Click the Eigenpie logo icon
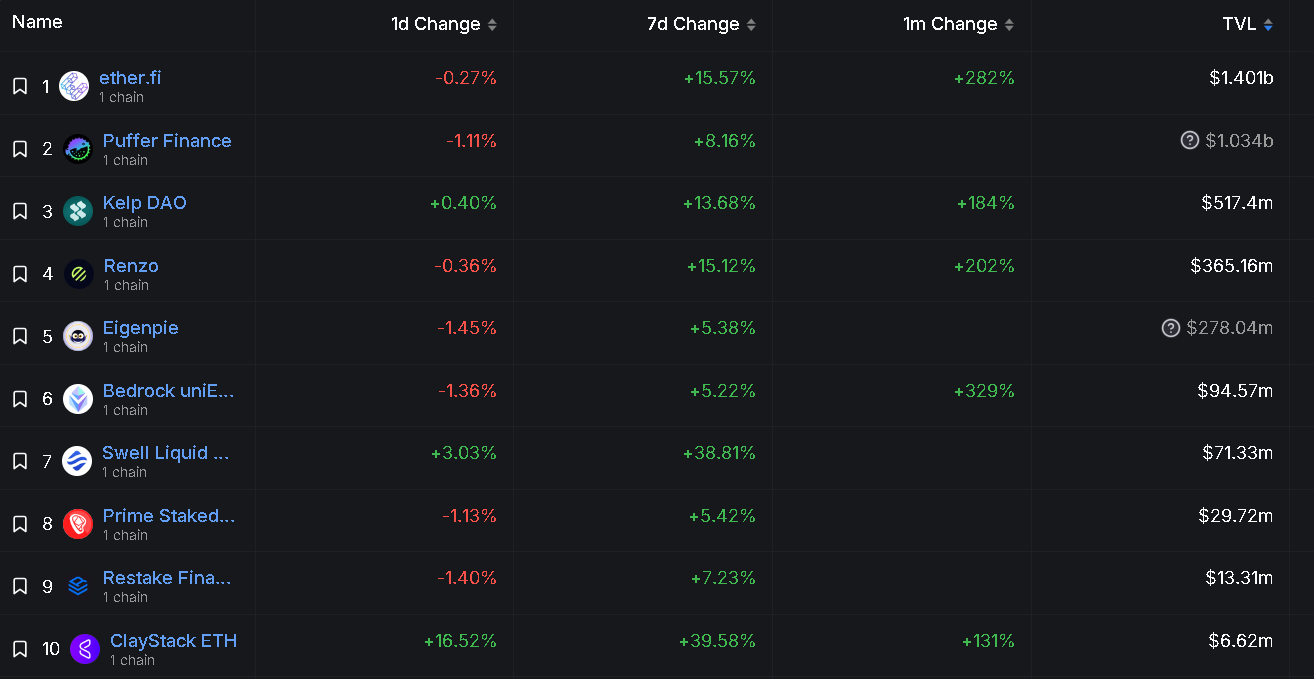This screenshot has height=679, width=1314. point(78,336)
